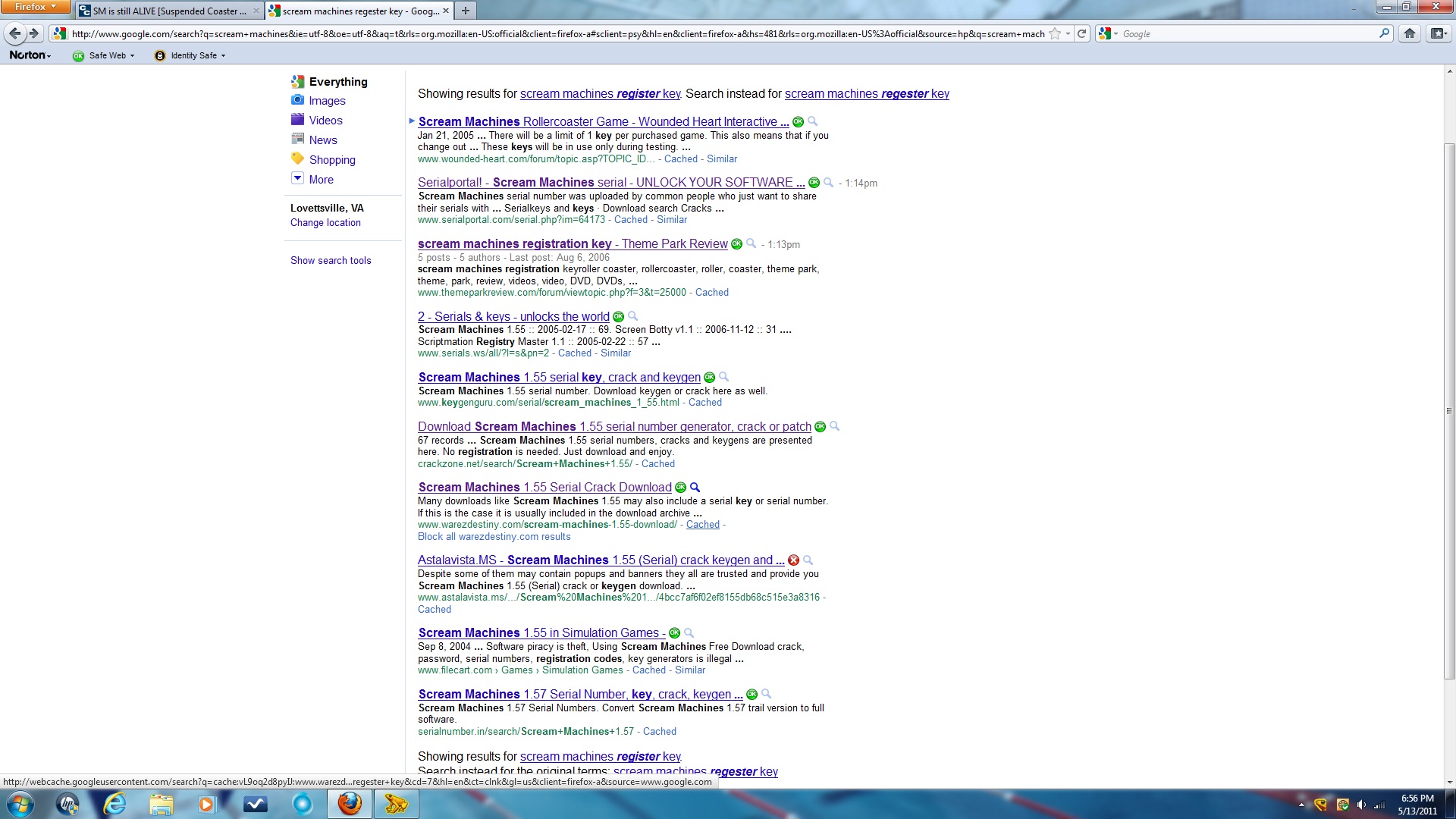
Task: Preview the Serialportal result with magnifier icon
Action: click(829, 183)
